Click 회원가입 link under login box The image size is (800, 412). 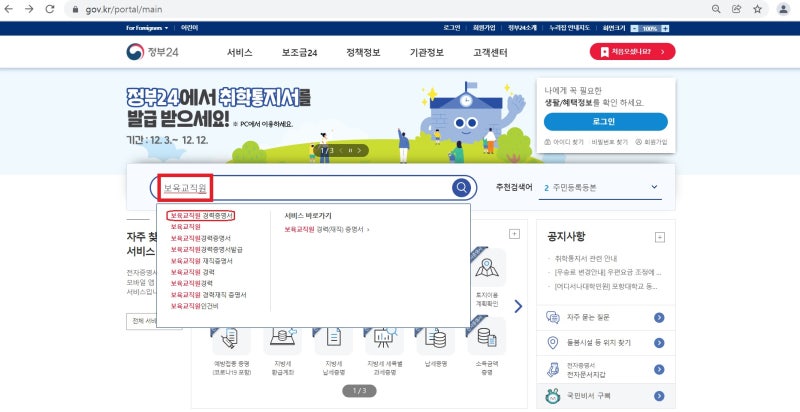(x=652, y=142)
